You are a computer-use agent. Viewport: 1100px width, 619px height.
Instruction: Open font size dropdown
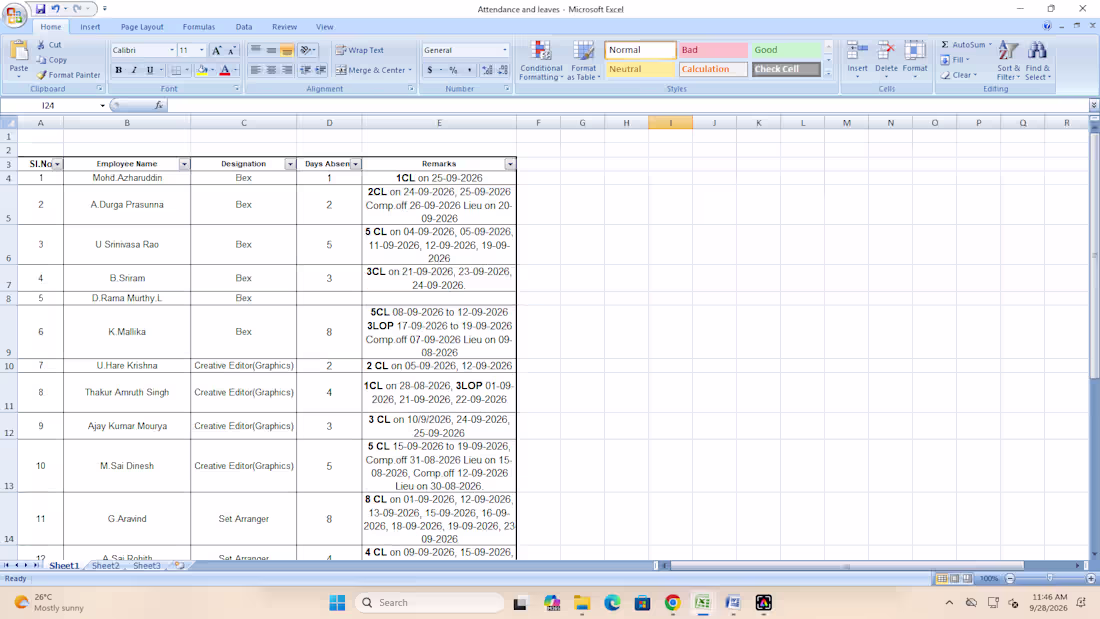[201, 51]
